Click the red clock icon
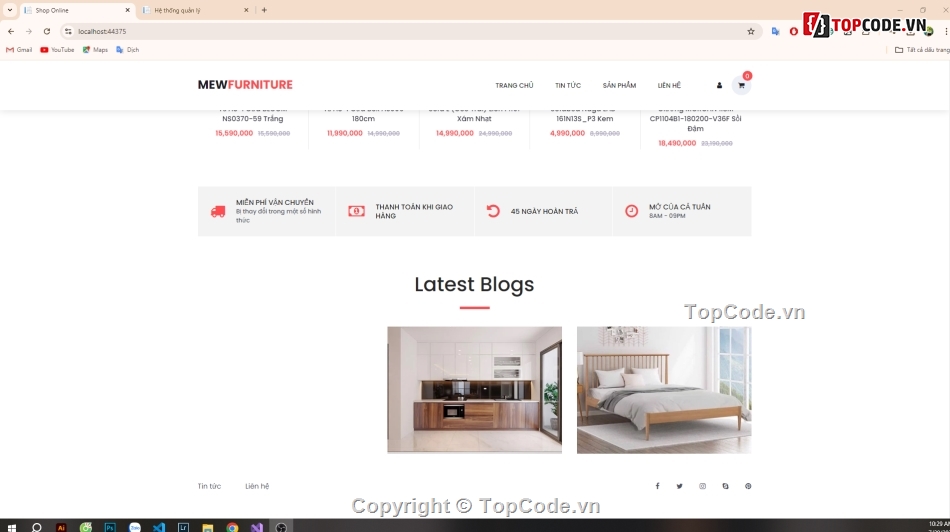Screen dimensions: 950x532 [x=631, y=211]
